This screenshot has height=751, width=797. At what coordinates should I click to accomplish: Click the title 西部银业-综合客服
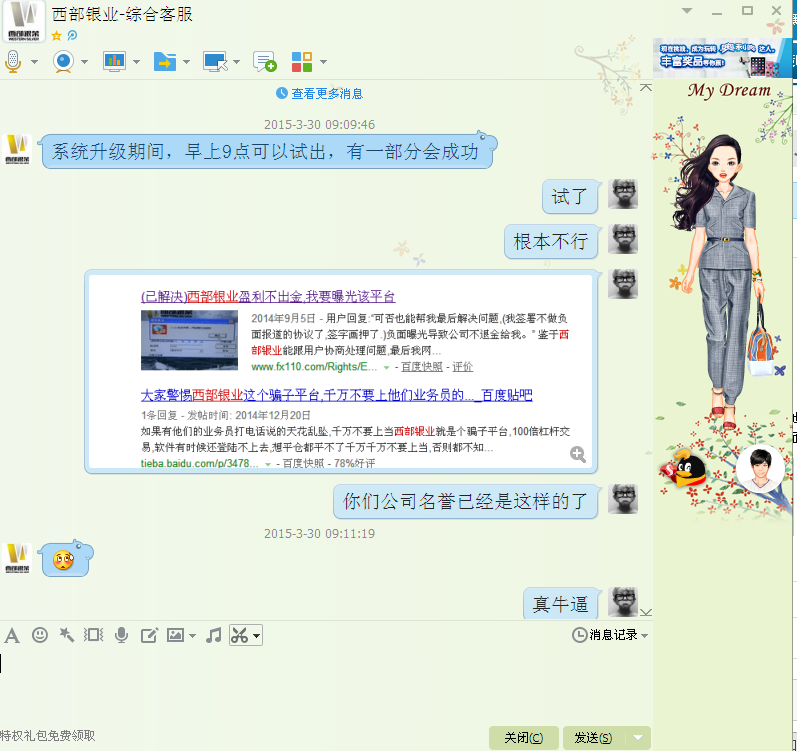[x=122, y=14]
